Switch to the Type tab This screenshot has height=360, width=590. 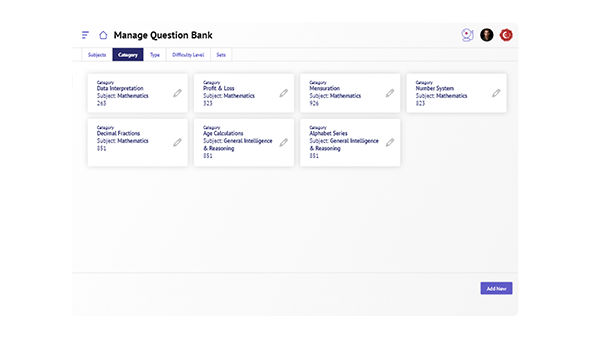click(x=155, y=55)
